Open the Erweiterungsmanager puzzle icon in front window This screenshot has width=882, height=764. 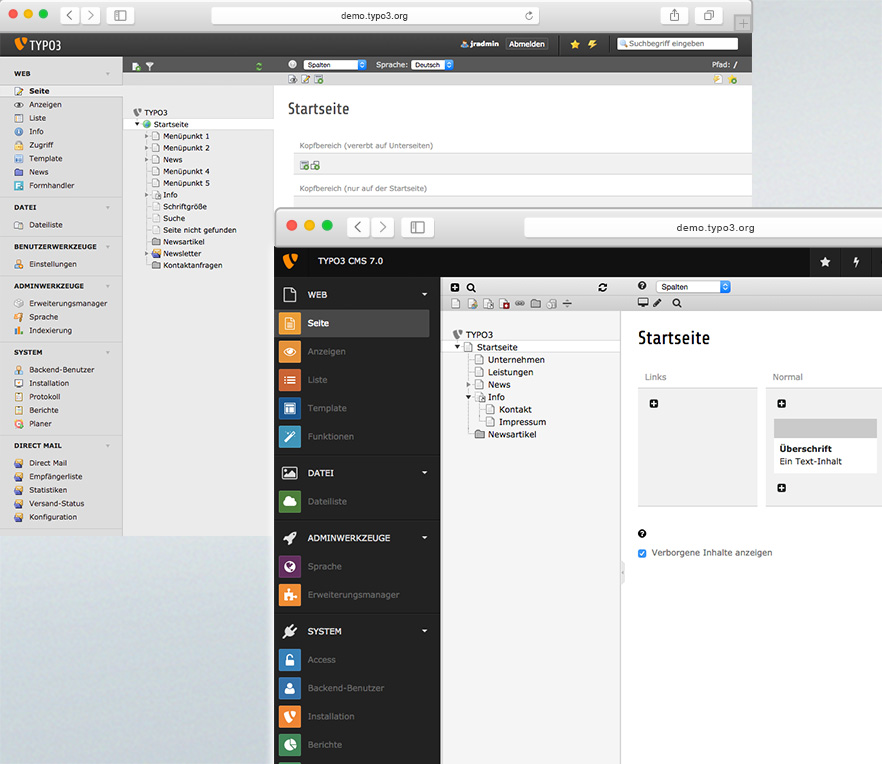(x=290, y=595)
